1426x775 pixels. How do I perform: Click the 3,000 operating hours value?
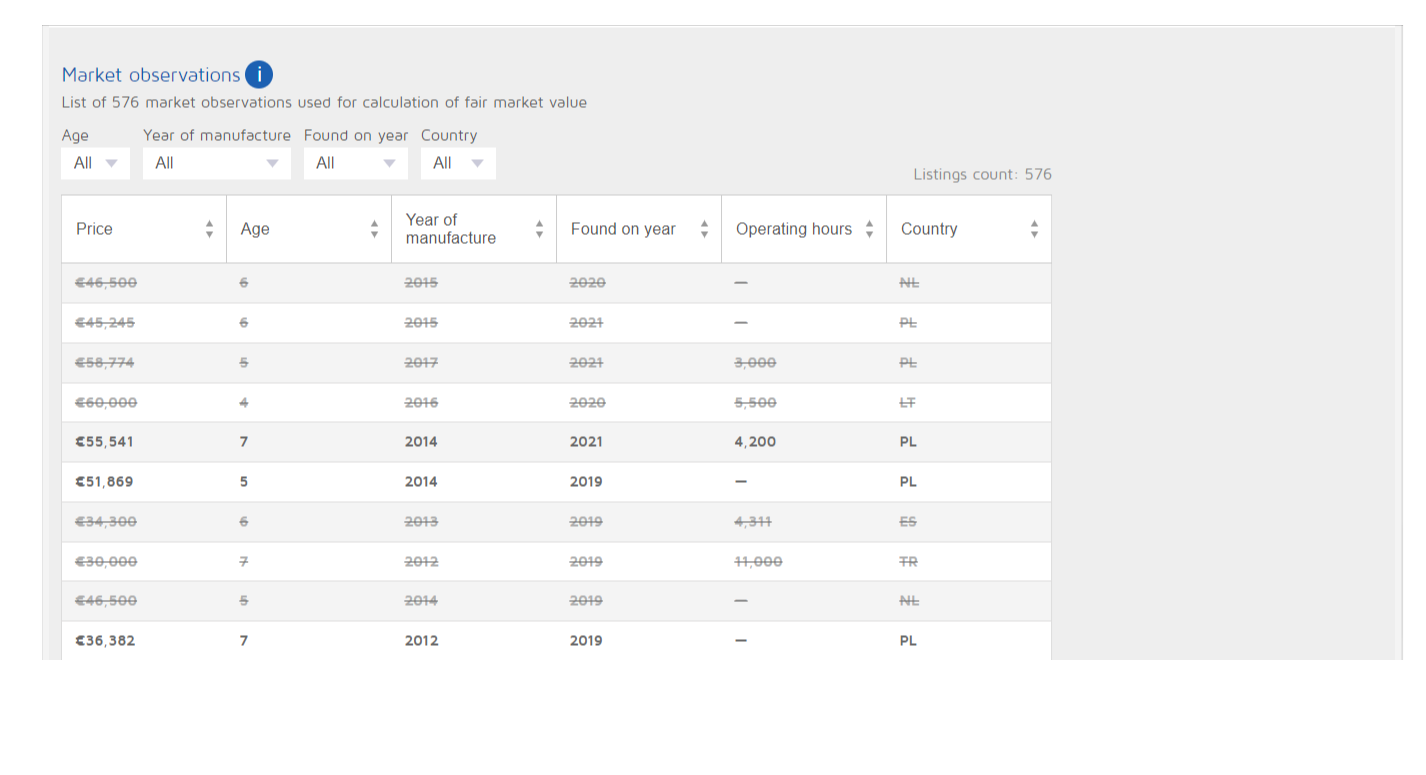point(755,363)
